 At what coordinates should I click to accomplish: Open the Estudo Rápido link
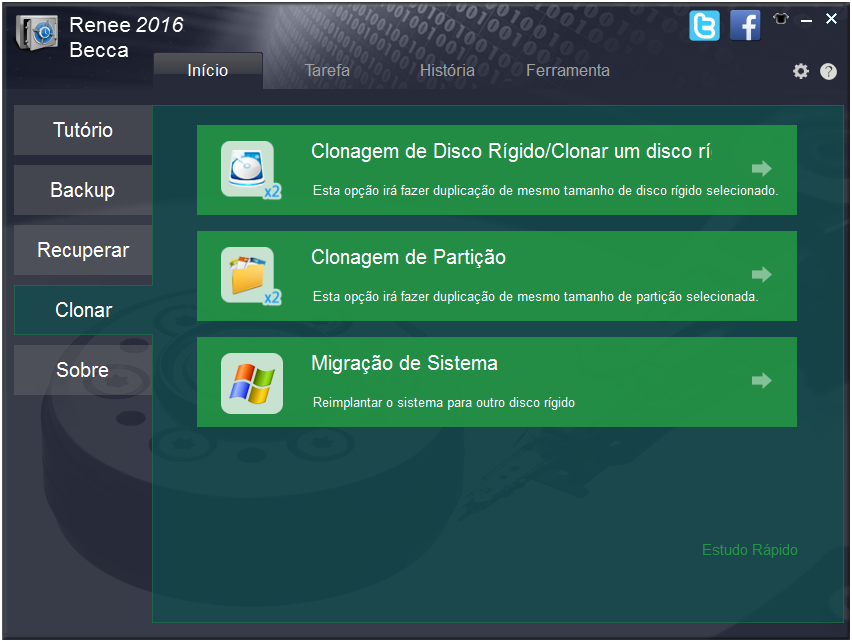tap(749, 550)
